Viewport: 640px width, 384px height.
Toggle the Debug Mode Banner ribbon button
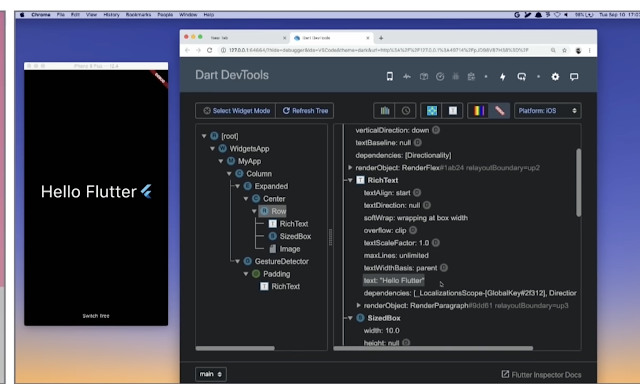point(500,111)
